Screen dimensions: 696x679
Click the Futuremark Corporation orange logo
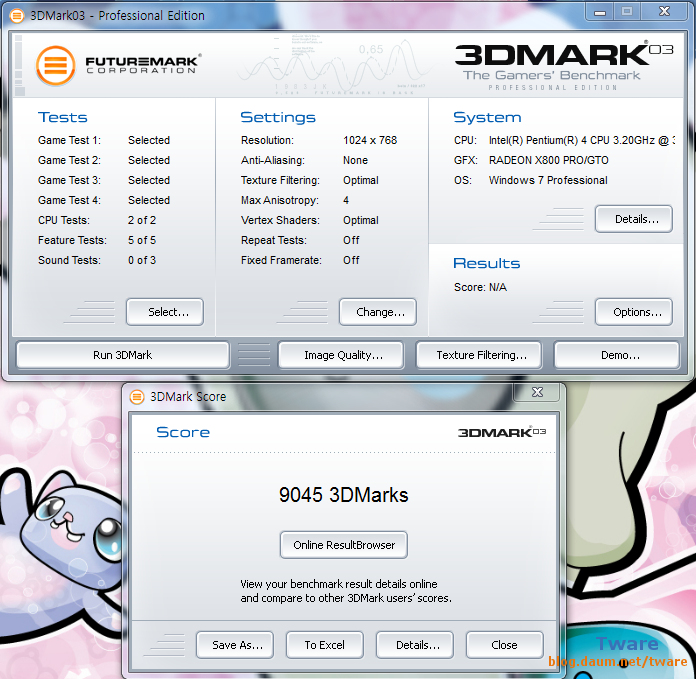[x=55, y=66]
